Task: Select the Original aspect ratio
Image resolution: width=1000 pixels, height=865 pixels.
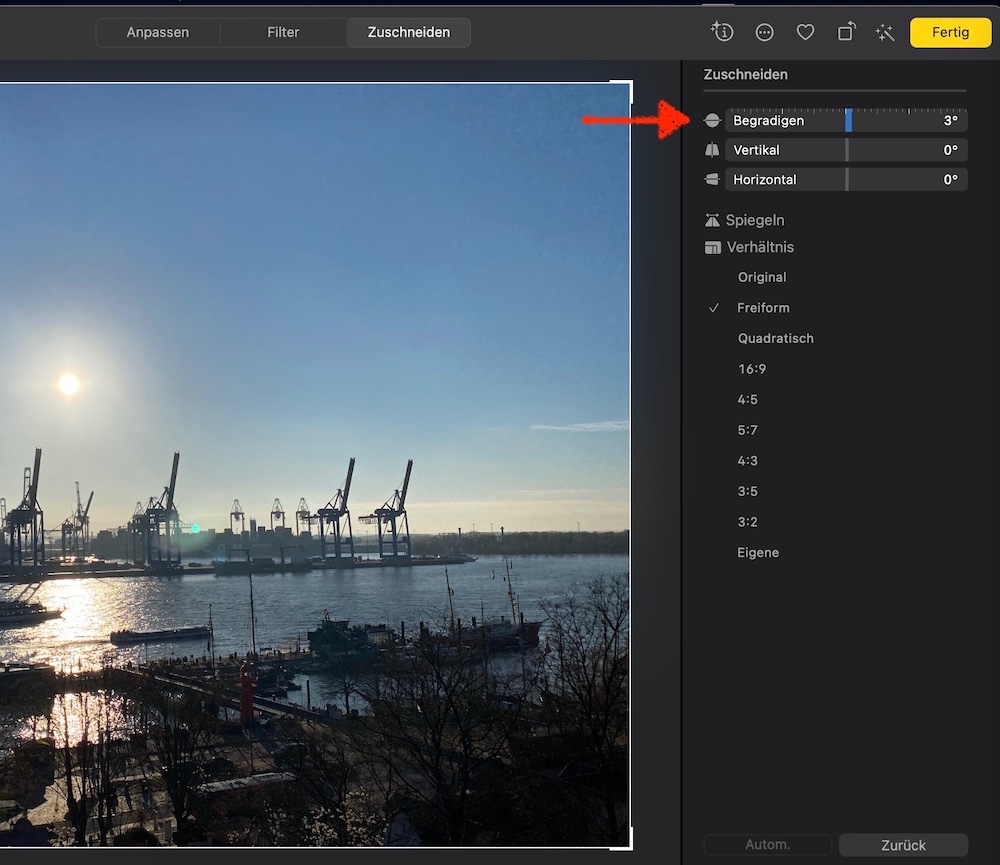Action: click(762, 277)
